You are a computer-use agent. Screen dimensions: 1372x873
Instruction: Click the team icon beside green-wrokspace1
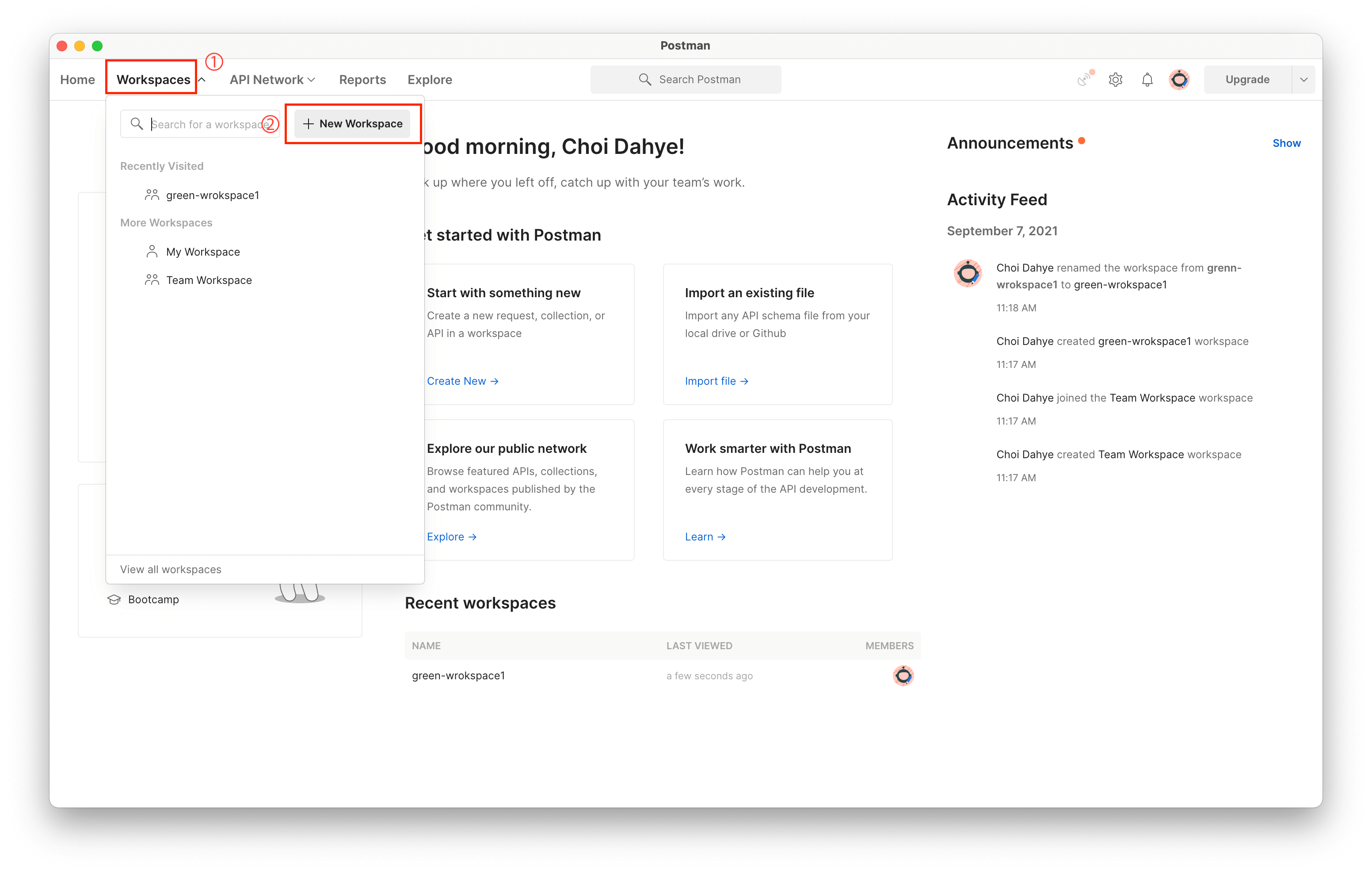pyautogui.click(x=152, y=195)
